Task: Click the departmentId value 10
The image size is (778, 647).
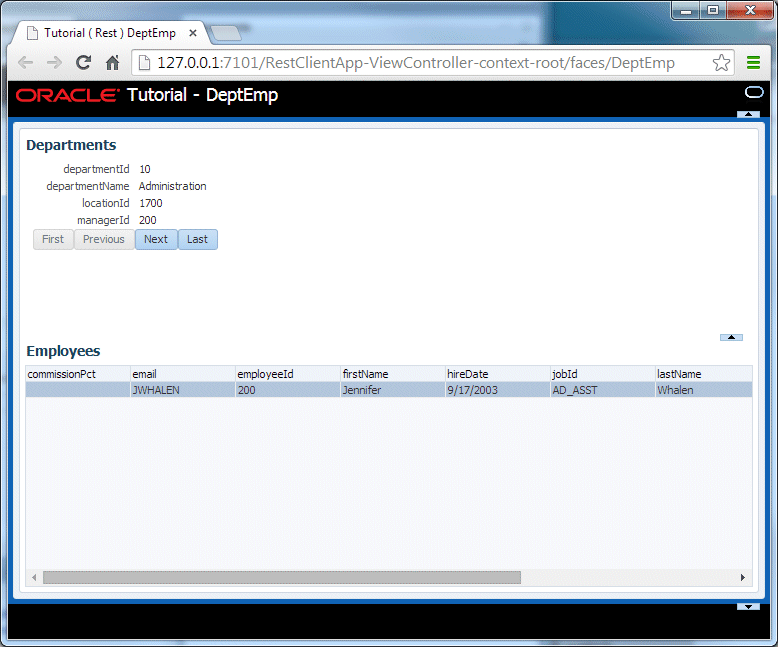Action: pos(145,169)
